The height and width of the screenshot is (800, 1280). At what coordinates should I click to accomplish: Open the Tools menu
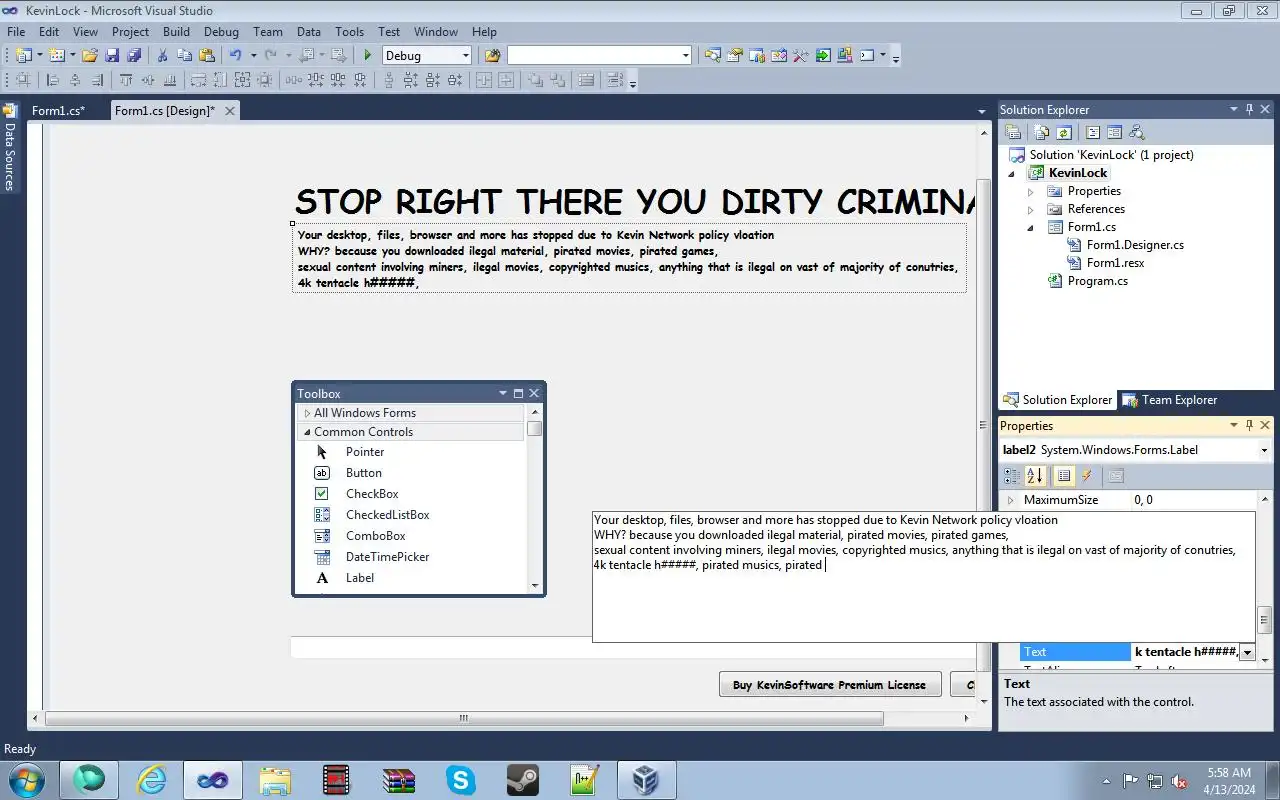pos(349,31)
